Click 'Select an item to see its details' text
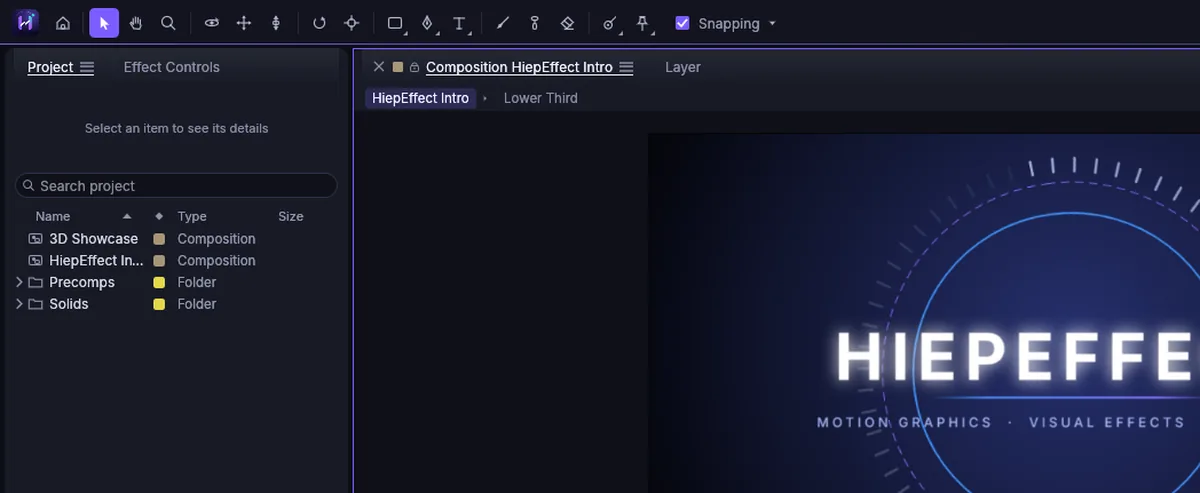This screenshot has width=1200, height=493. [176, 128]
